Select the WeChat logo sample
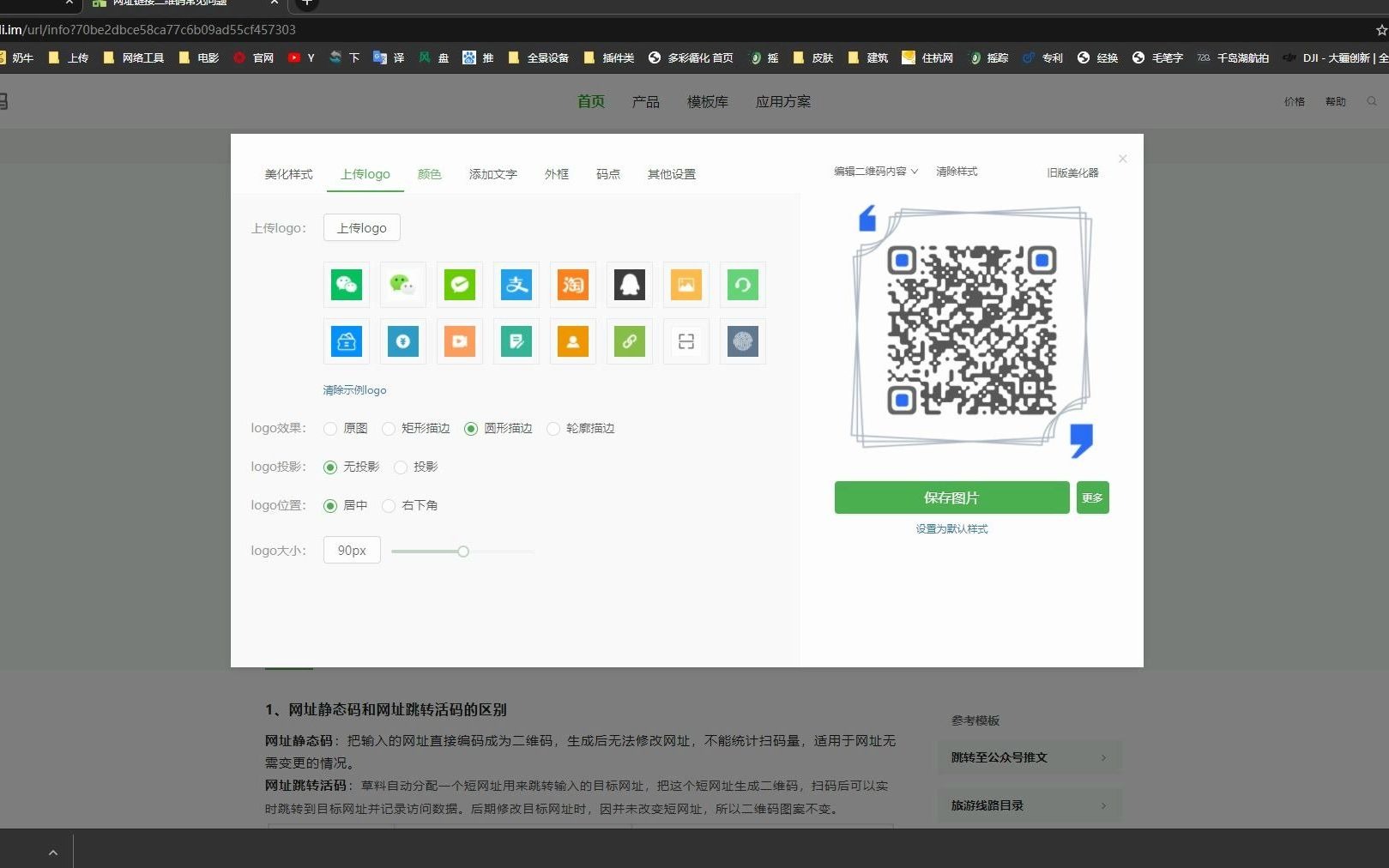This screenshot has width=1389, height=868. tap(346, 284)
